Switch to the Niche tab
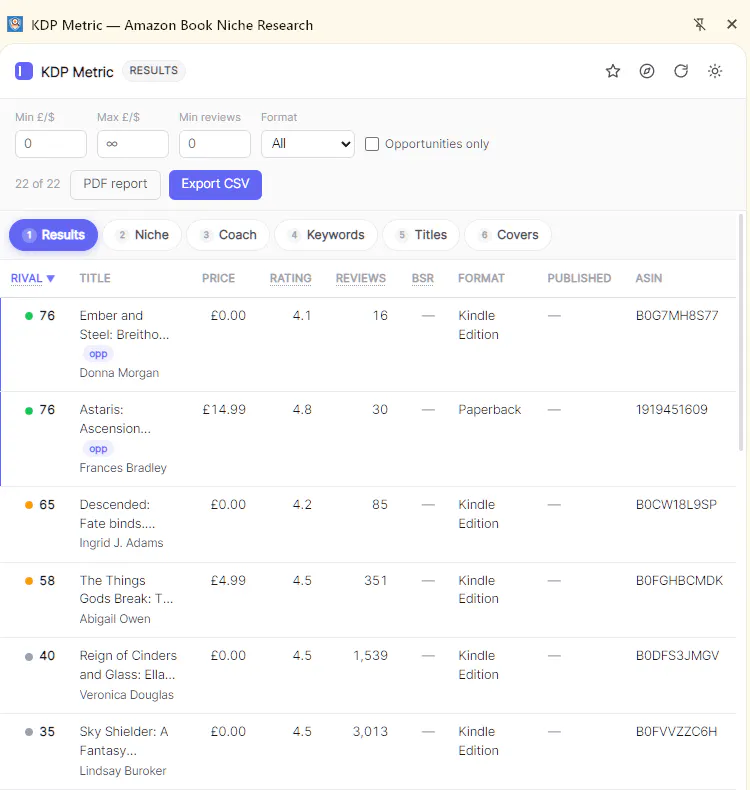The height and width of the screenshot is (790, 750). [x=142, y=235]
